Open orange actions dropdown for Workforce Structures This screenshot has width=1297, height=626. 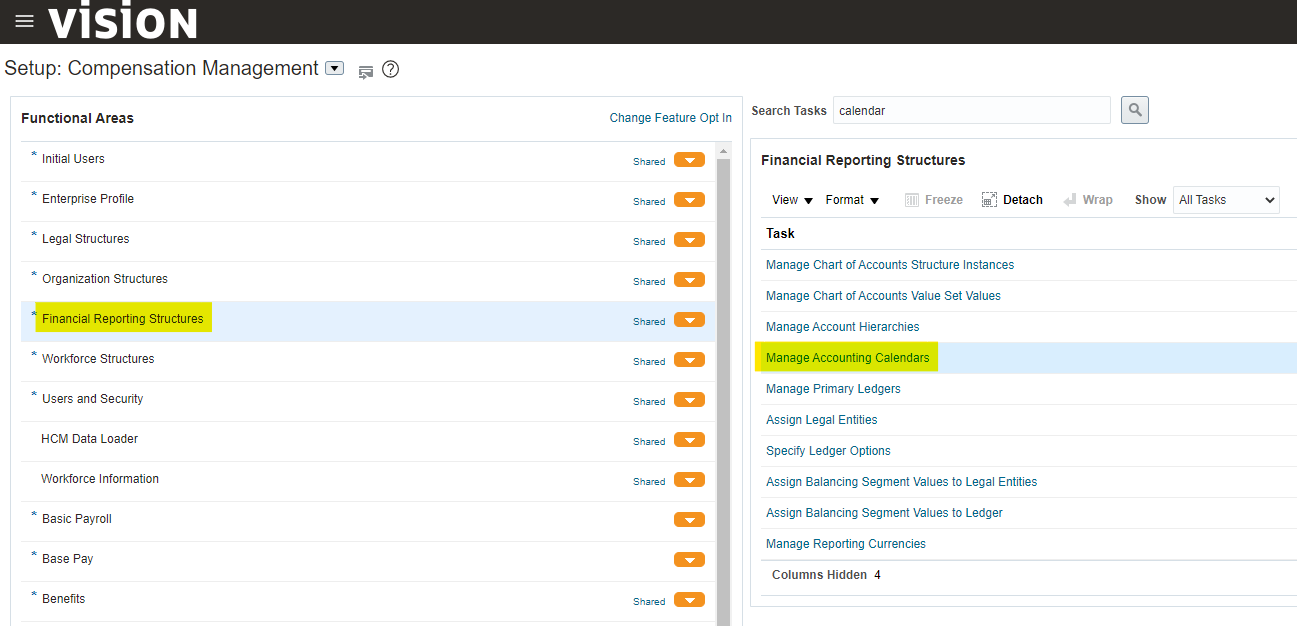pos(689,360)
